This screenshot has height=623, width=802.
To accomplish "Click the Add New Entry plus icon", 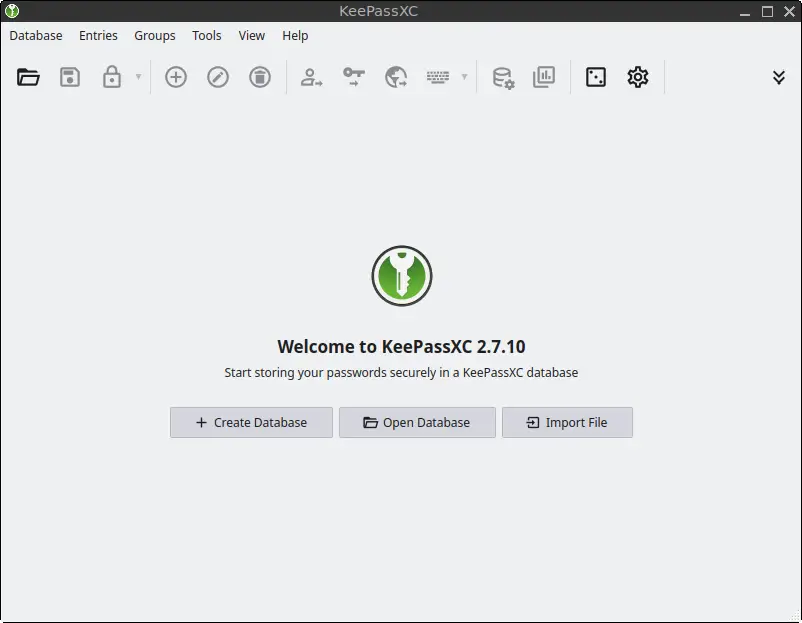I will pyautogui.click(x=176, y=77).
